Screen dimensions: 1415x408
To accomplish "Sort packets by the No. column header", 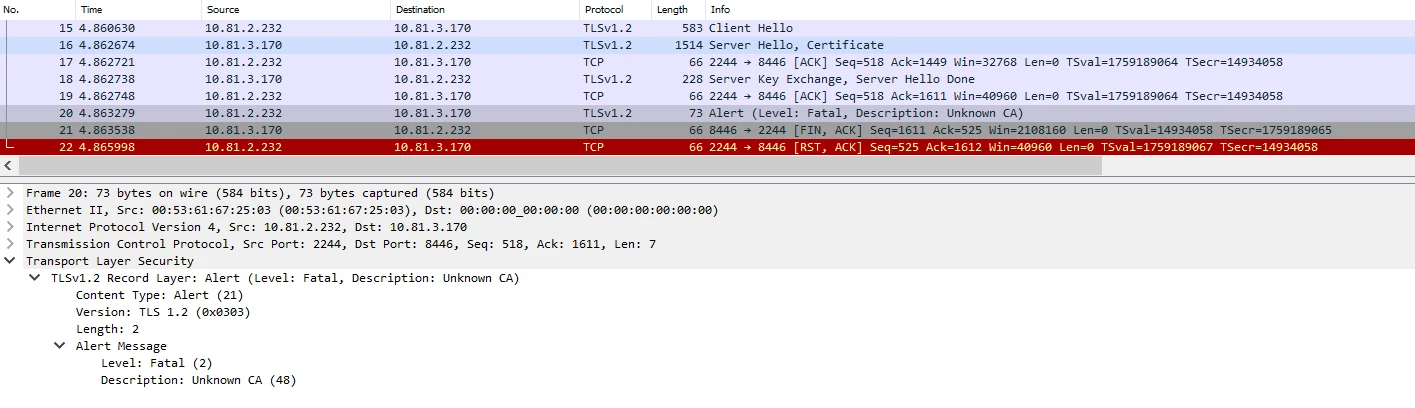I will click(37, 9).
